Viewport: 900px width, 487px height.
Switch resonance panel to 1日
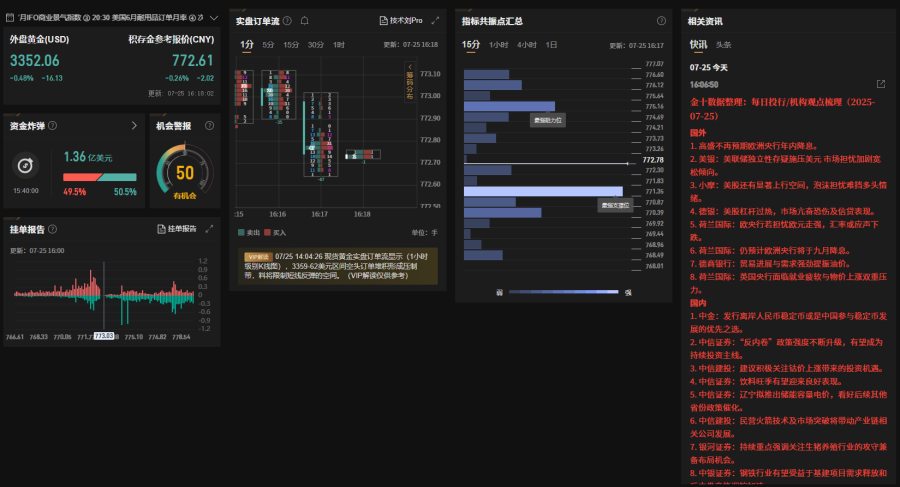coord(551,45)
